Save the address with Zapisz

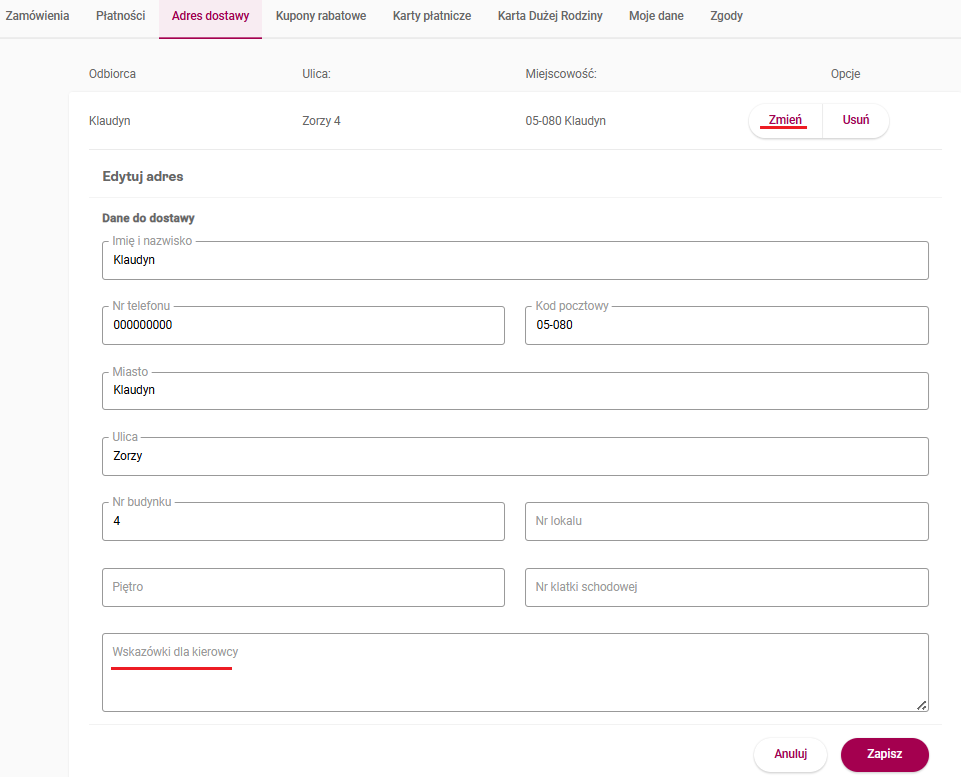tap(885, 755)
